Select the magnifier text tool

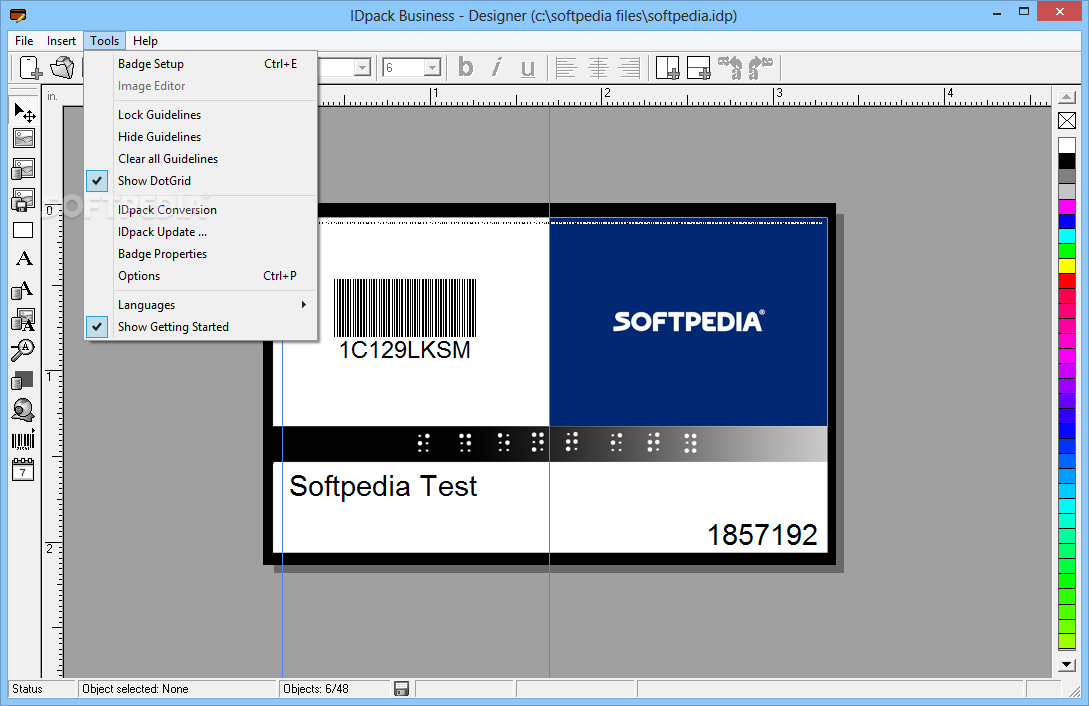pos(24,350)
